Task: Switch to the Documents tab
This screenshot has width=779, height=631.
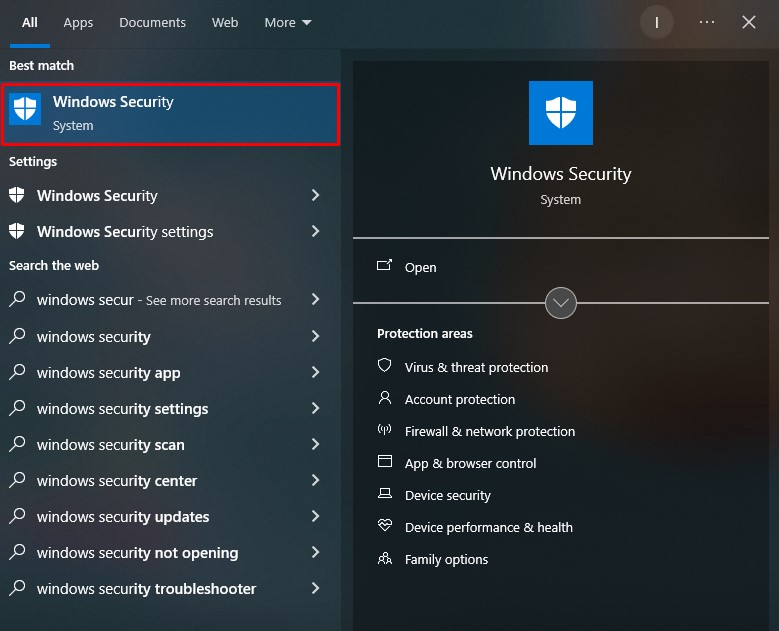Action: click(x=152, y=23)
